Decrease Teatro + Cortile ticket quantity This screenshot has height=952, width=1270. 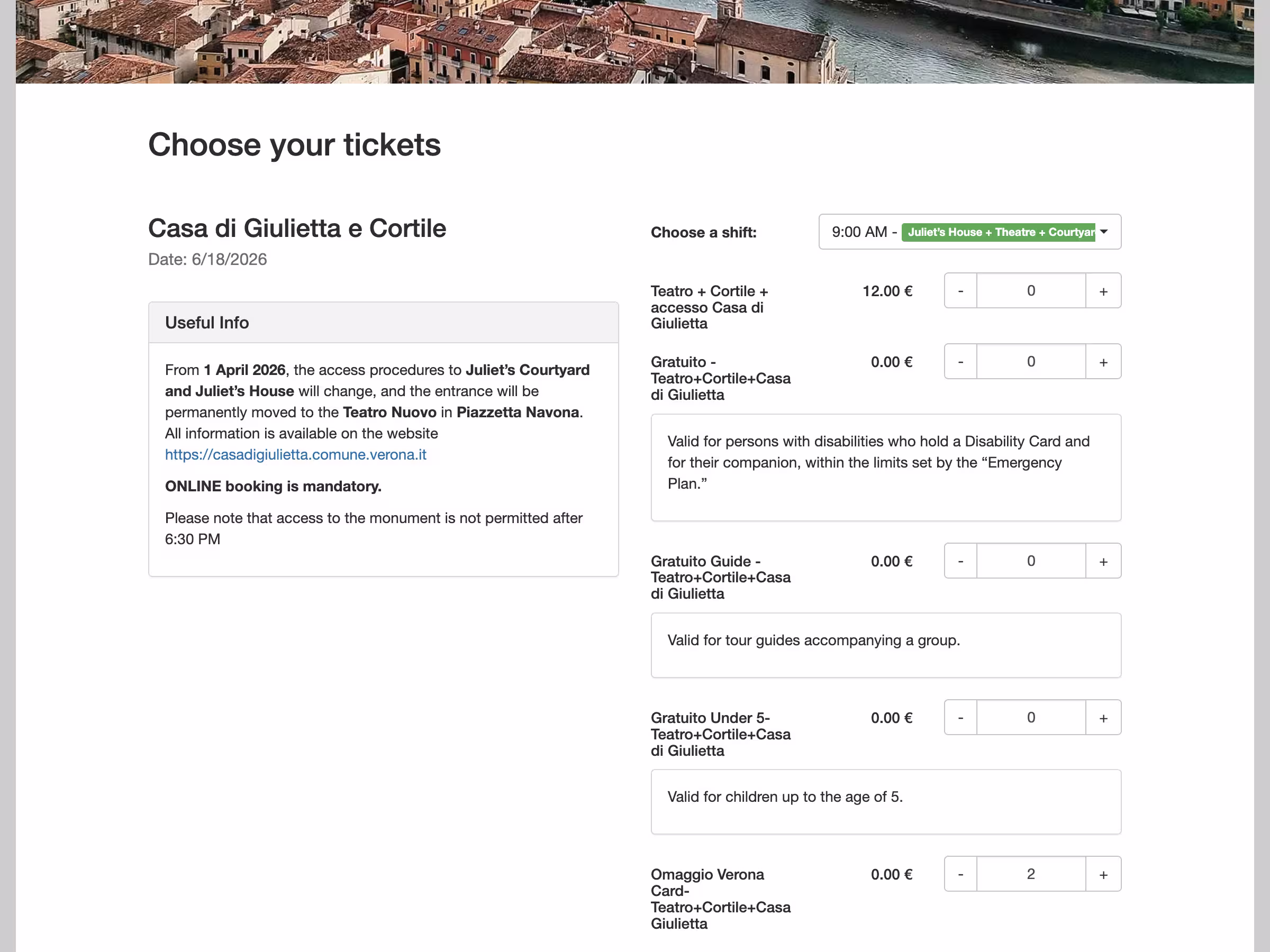[x=960, y=291]
